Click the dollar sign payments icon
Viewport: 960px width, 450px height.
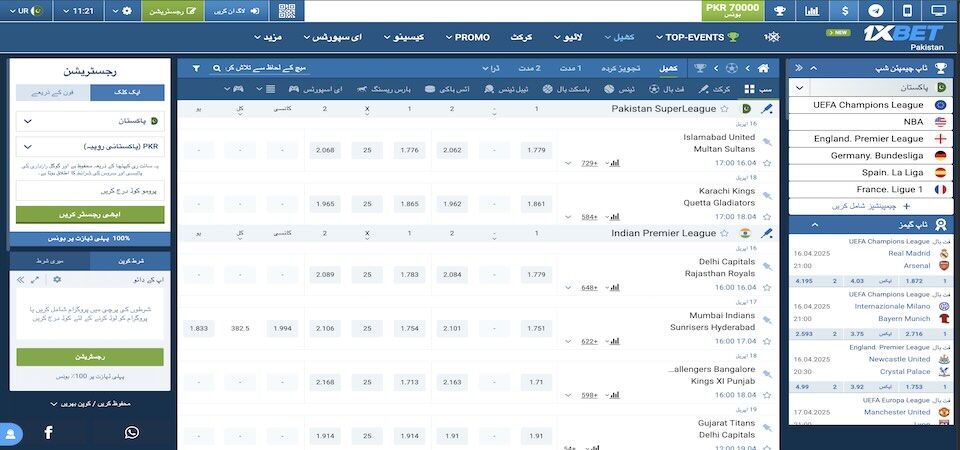845,11
